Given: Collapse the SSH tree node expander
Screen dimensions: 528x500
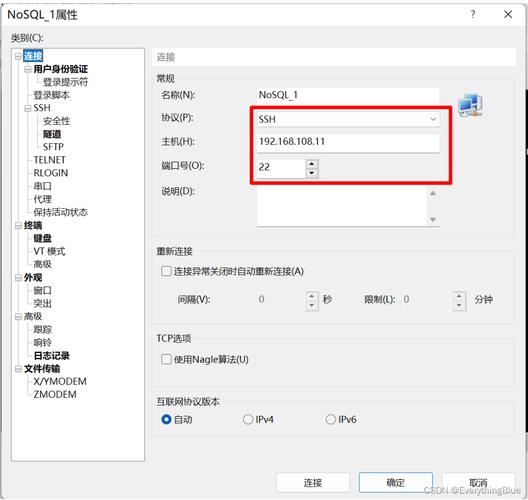Looking at the screenshot, I should (28, 108).
